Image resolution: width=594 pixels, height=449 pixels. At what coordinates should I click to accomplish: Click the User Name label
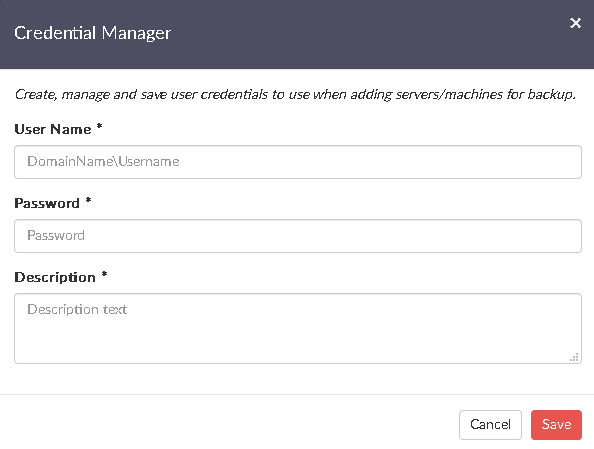(53, 130)
